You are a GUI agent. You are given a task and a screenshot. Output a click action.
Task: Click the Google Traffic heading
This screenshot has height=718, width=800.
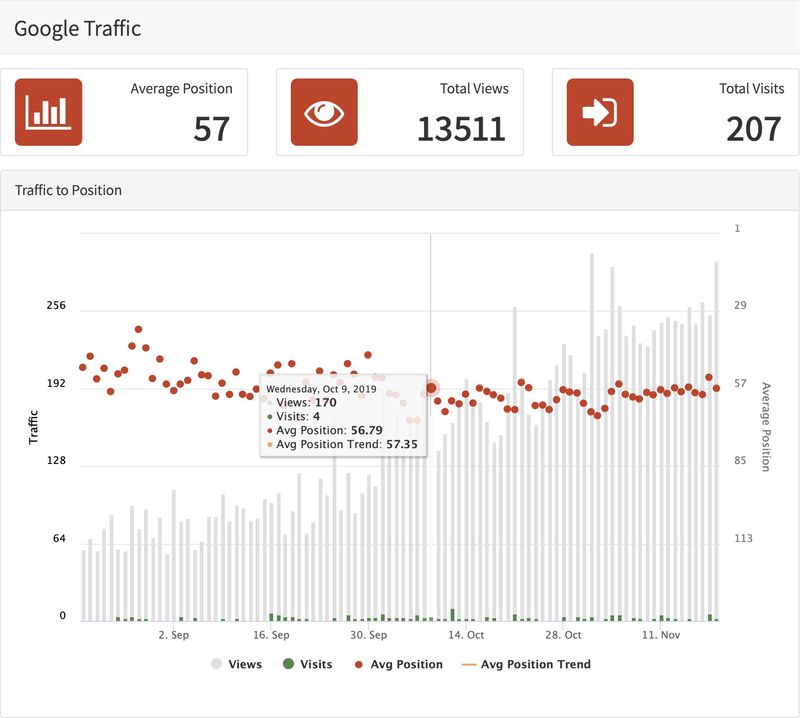pos(78,29)
